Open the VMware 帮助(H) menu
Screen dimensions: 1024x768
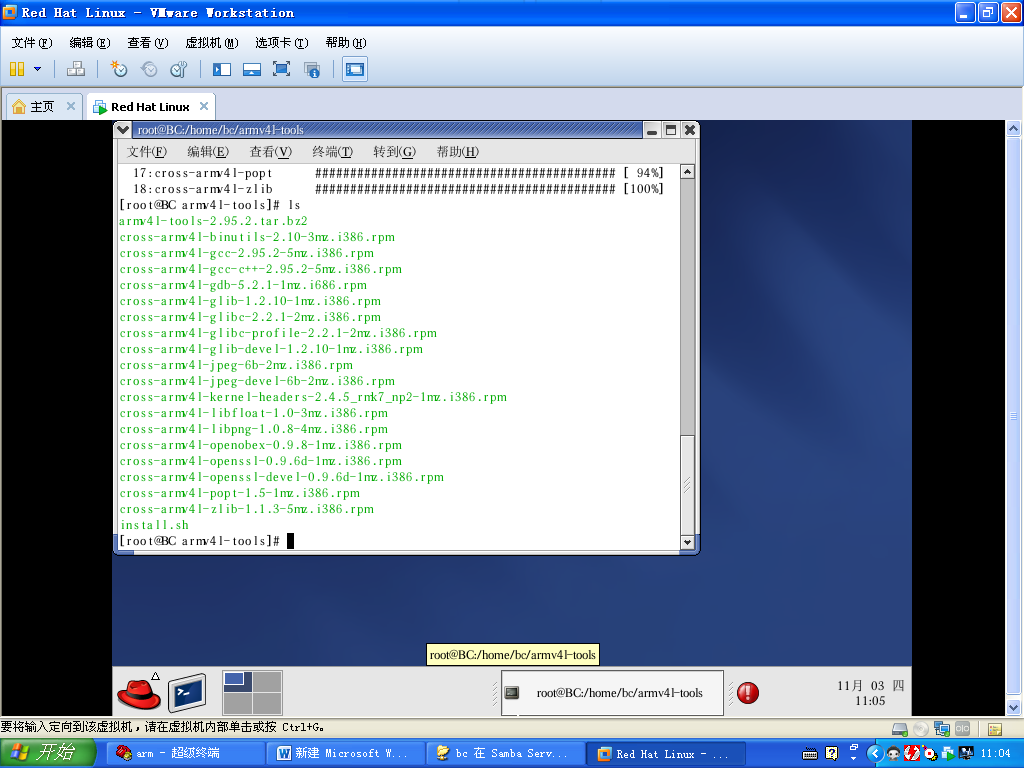click(345, 42)
